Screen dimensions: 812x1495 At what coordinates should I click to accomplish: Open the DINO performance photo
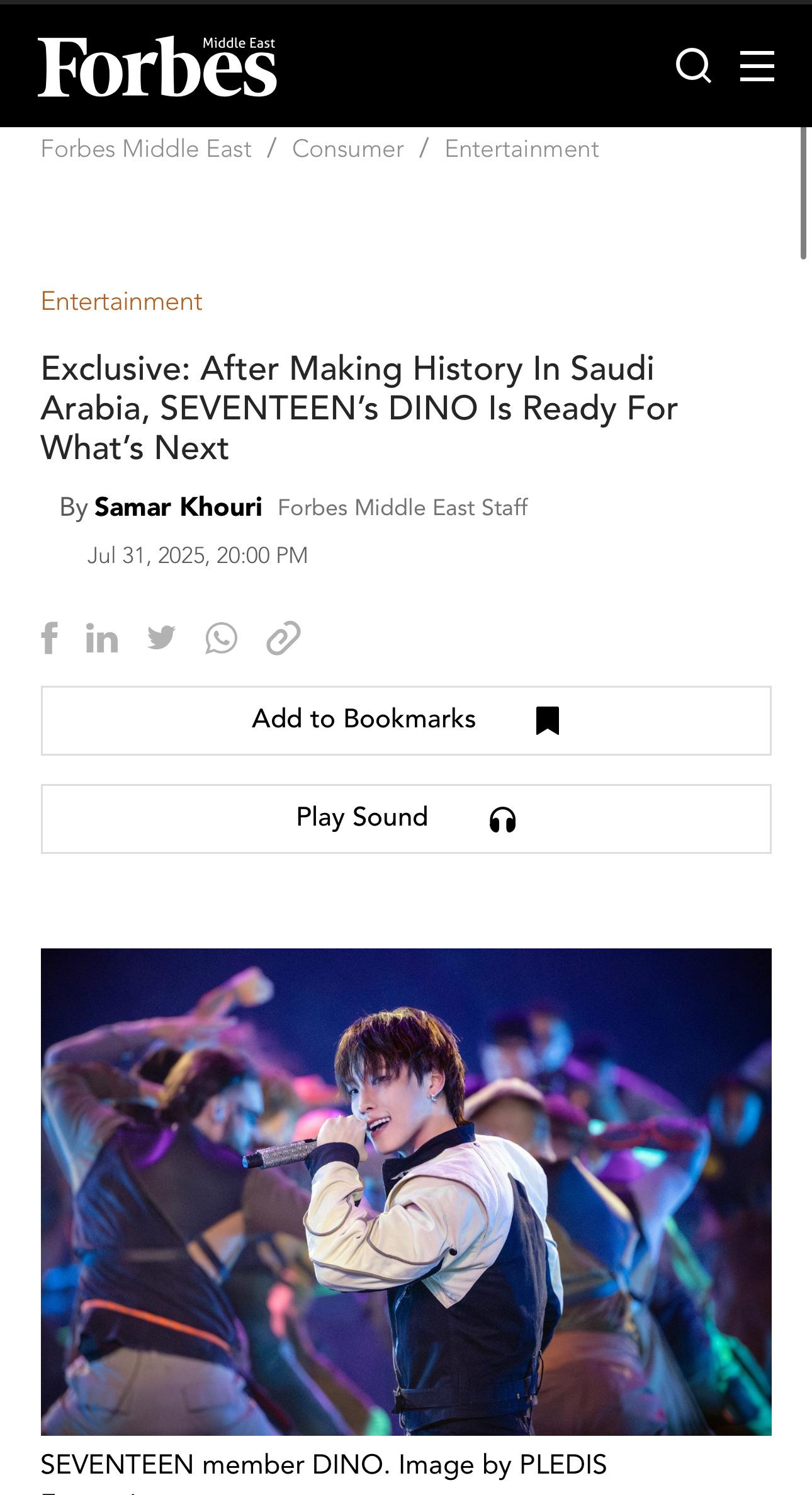(x=406, y=1191)
